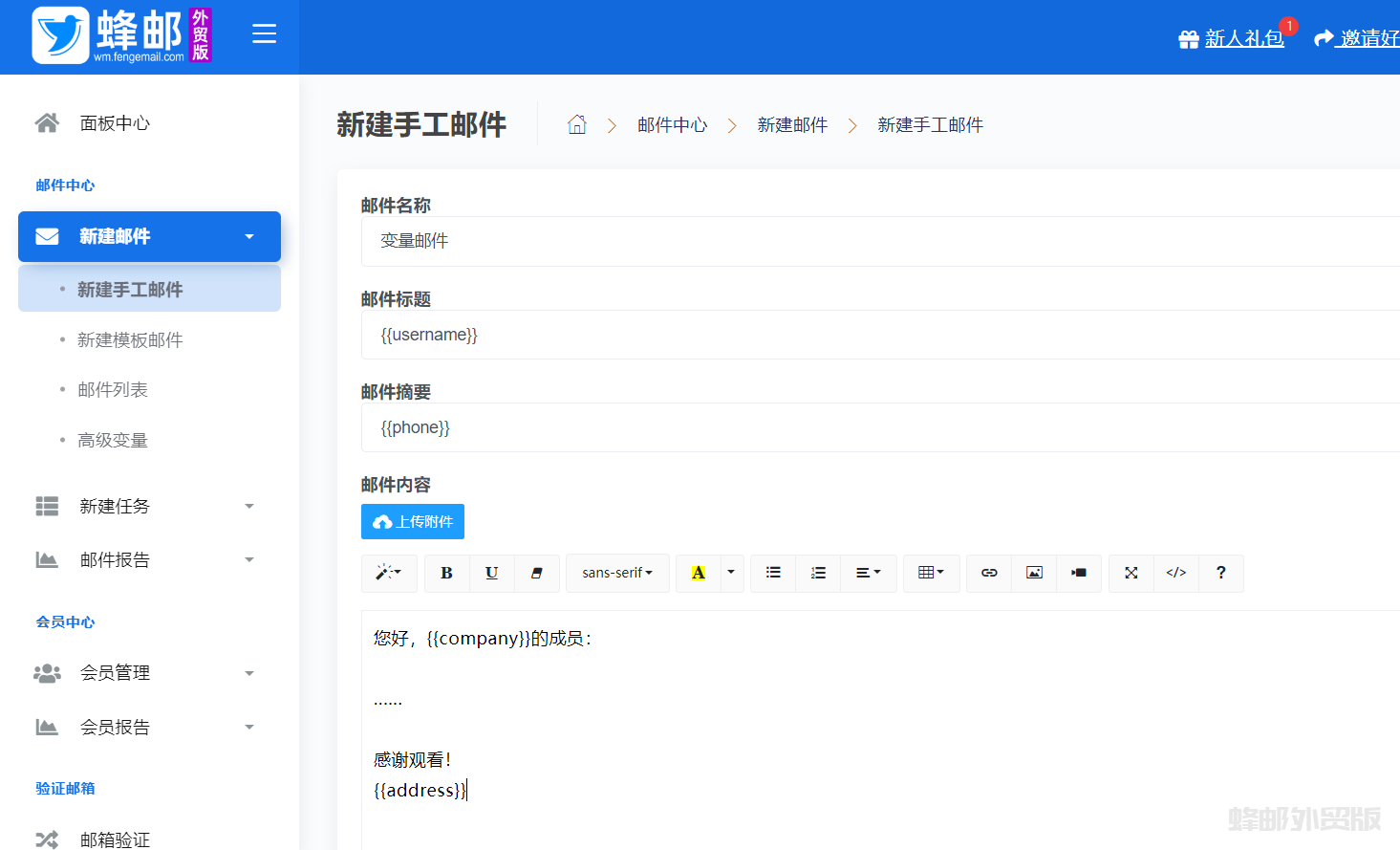Click the insert picture icon
Image resolution: width=1400 pixels, height=850 pixels.
[x=1034, y=573]
